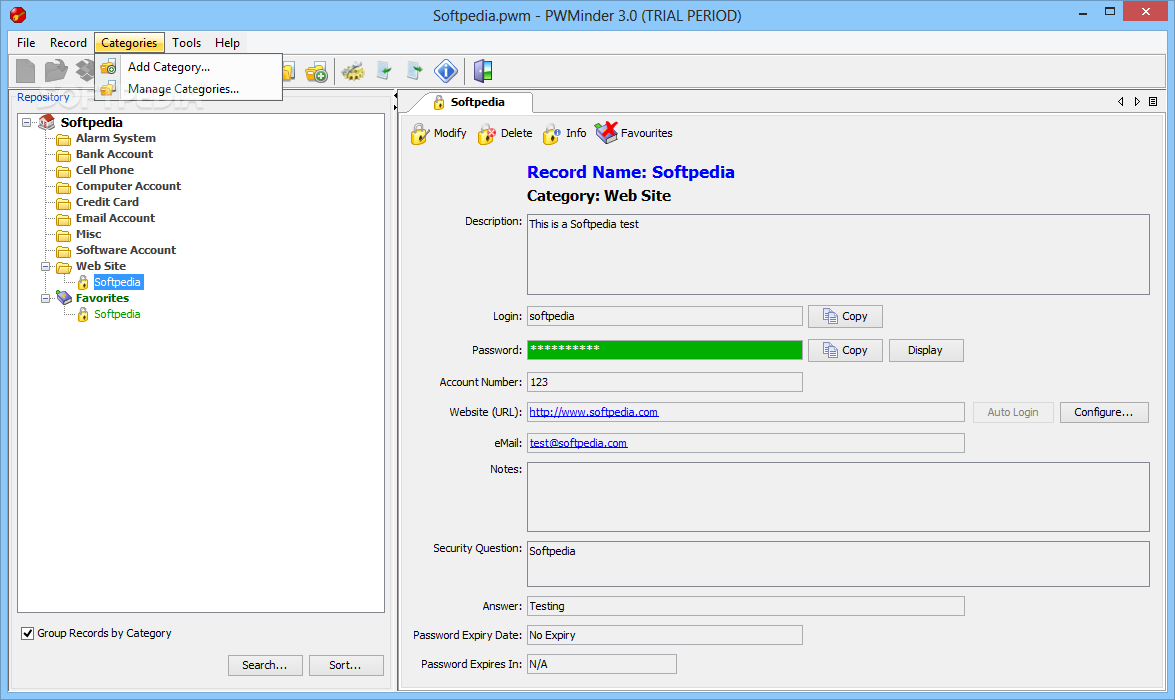The width and height of the screenshot is (1175, 700).
Task: Click the exit door toolbar icon
Action: click(483, 71)
